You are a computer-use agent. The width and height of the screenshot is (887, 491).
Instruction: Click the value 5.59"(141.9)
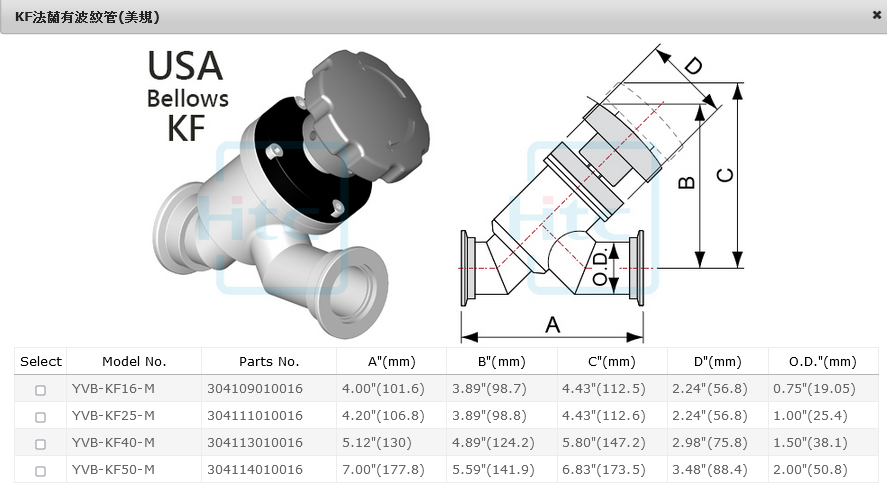[x=493, y=470]
